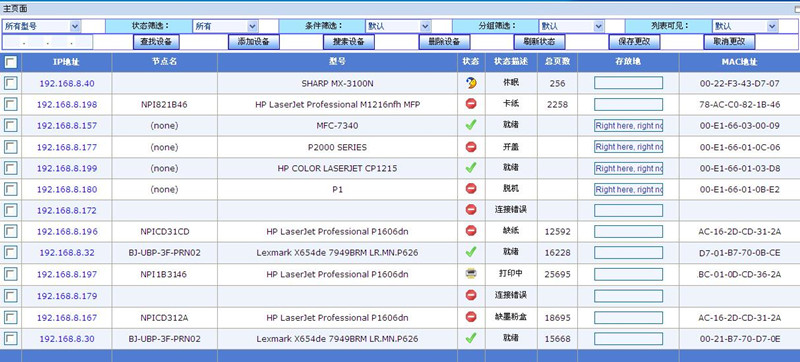Click toner-missing red icon for 192.168.8.167

click(x=471, y=317)
